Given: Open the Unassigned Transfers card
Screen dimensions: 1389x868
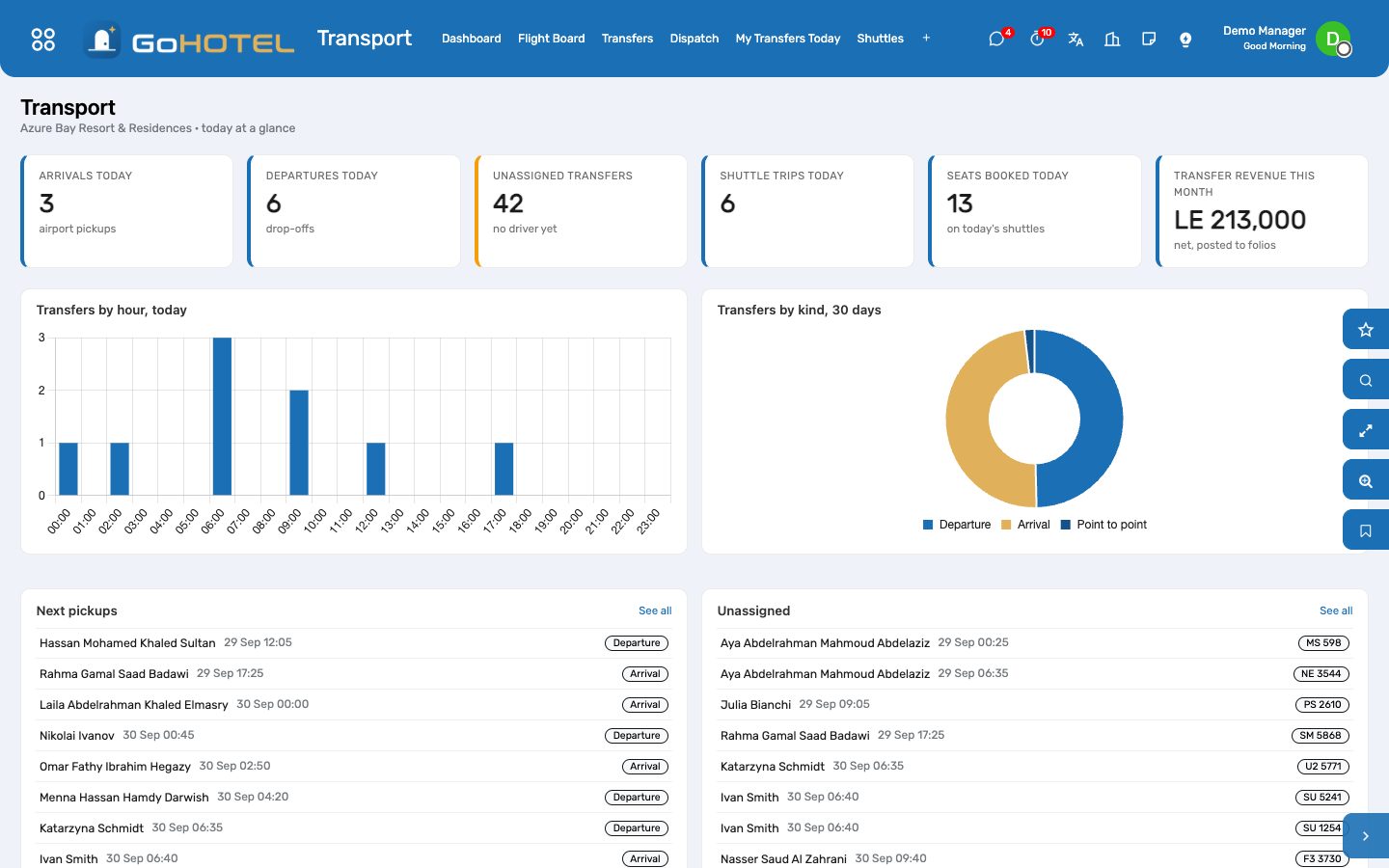Looking at the screenshot, I should [x=581, y=211].
